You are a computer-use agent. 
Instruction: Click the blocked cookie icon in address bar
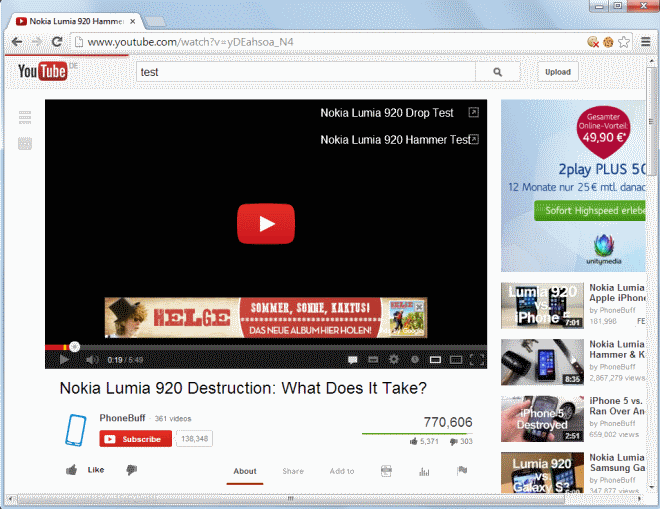point(593,42)
